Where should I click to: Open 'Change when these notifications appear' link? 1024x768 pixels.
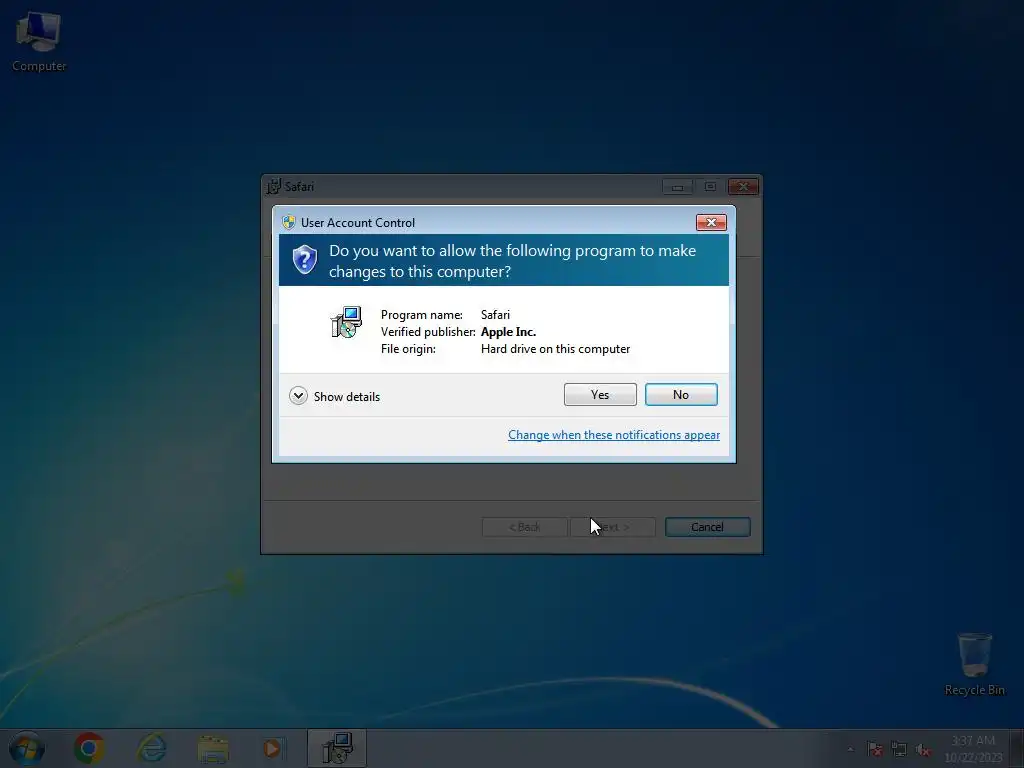pos(614,435)
